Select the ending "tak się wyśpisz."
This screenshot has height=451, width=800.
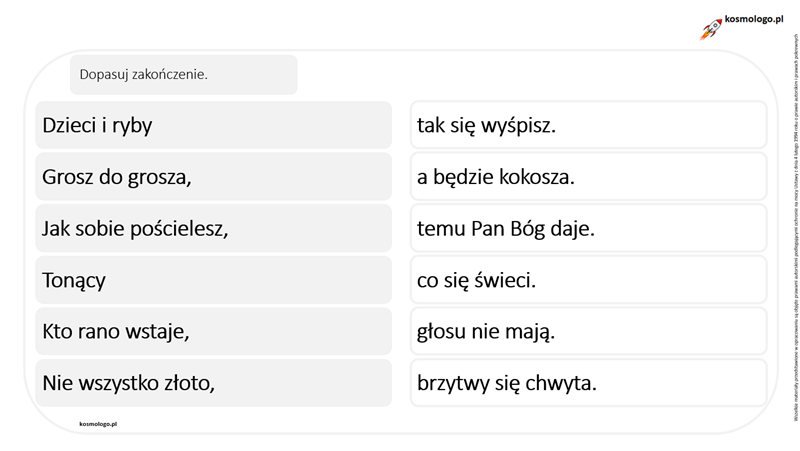point(588,125)
